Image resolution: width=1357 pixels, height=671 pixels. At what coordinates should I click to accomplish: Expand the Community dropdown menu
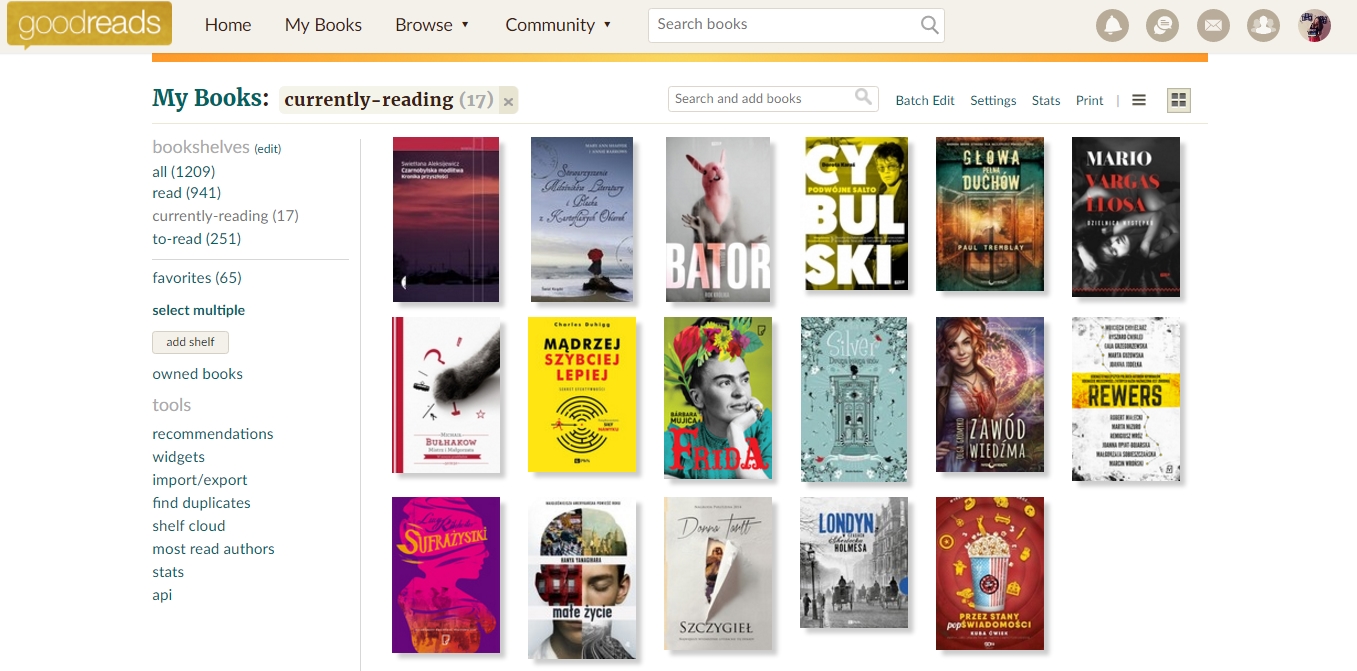click(x=558, y=25)
